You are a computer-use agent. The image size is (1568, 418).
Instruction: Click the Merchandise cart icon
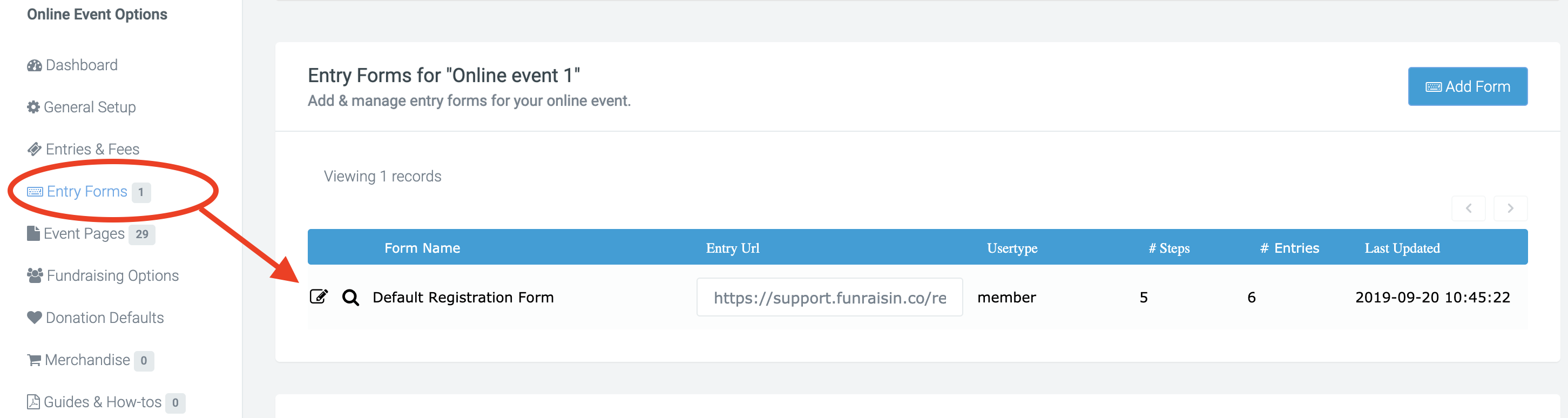click(33, 360)
